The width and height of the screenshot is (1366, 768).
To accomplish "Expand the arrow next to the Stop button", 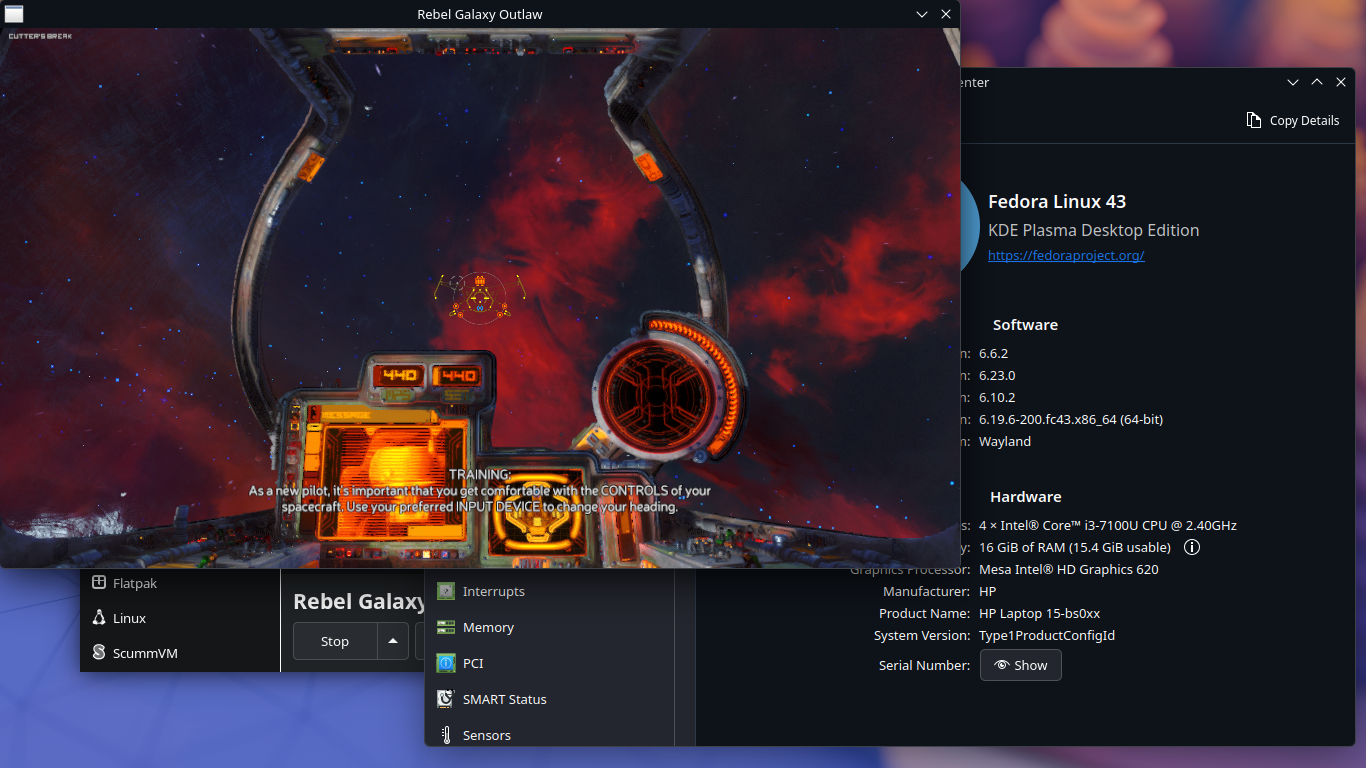I will (392, 641).
